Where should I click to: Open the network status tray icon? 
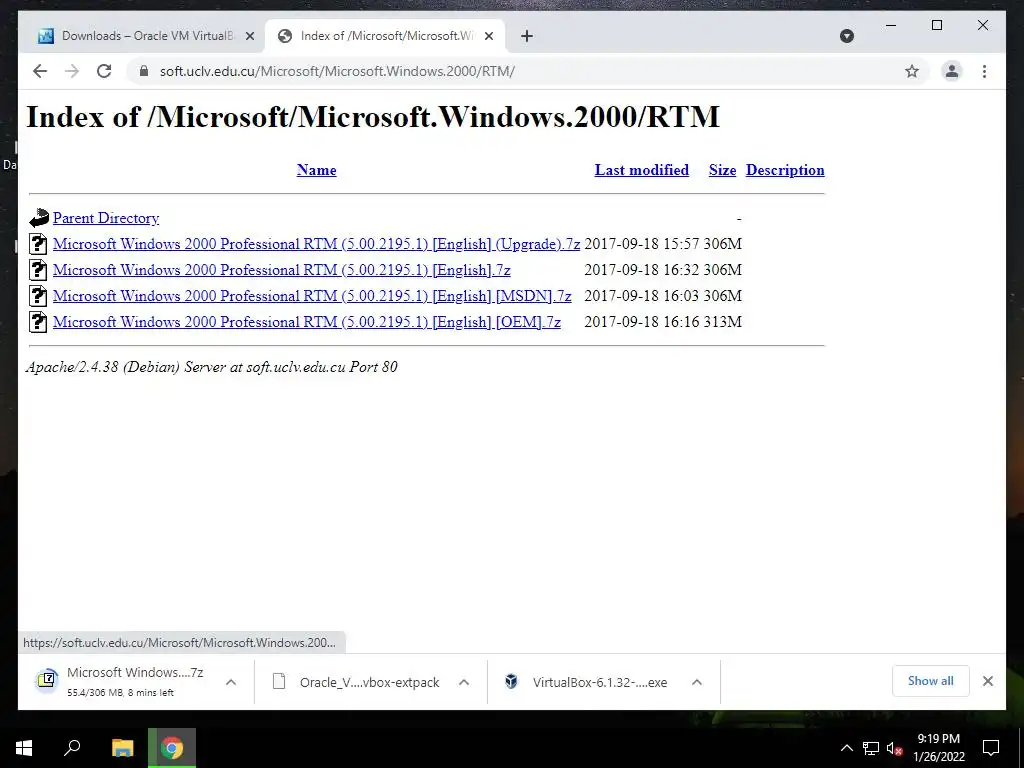pos(871,748)
